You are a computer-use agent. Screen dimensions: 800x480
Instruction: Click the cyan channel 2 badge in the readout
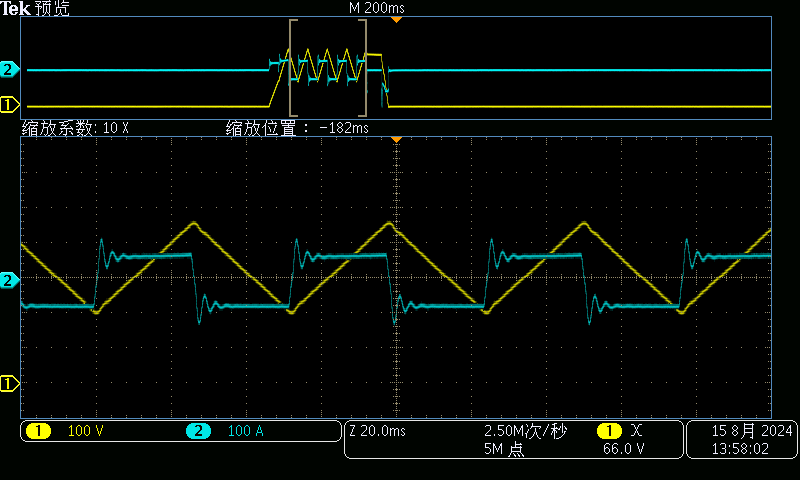click(198, 431)
